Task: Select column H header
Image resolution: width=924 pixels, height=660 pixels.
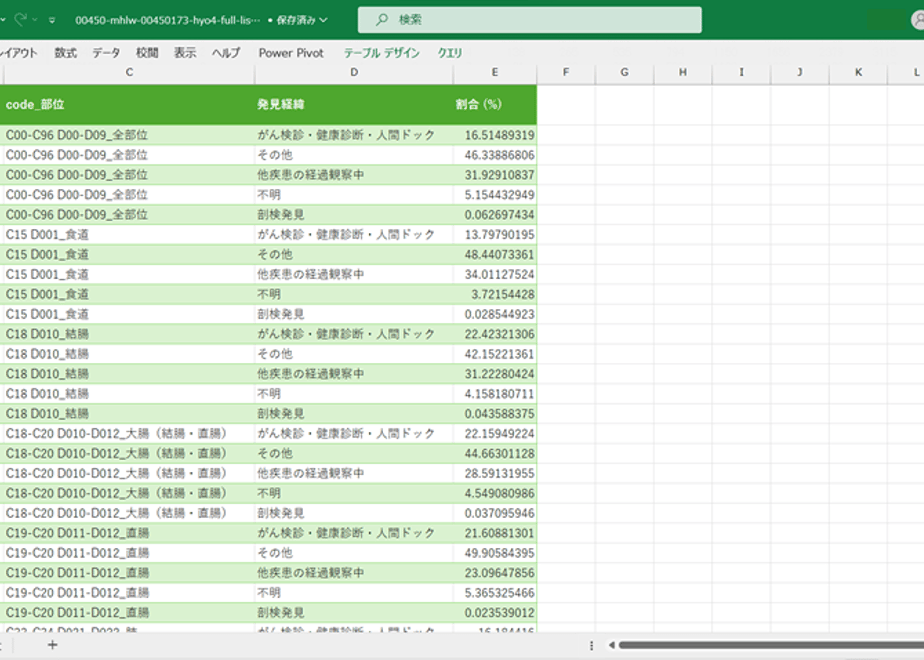Action: coord(682,72)
